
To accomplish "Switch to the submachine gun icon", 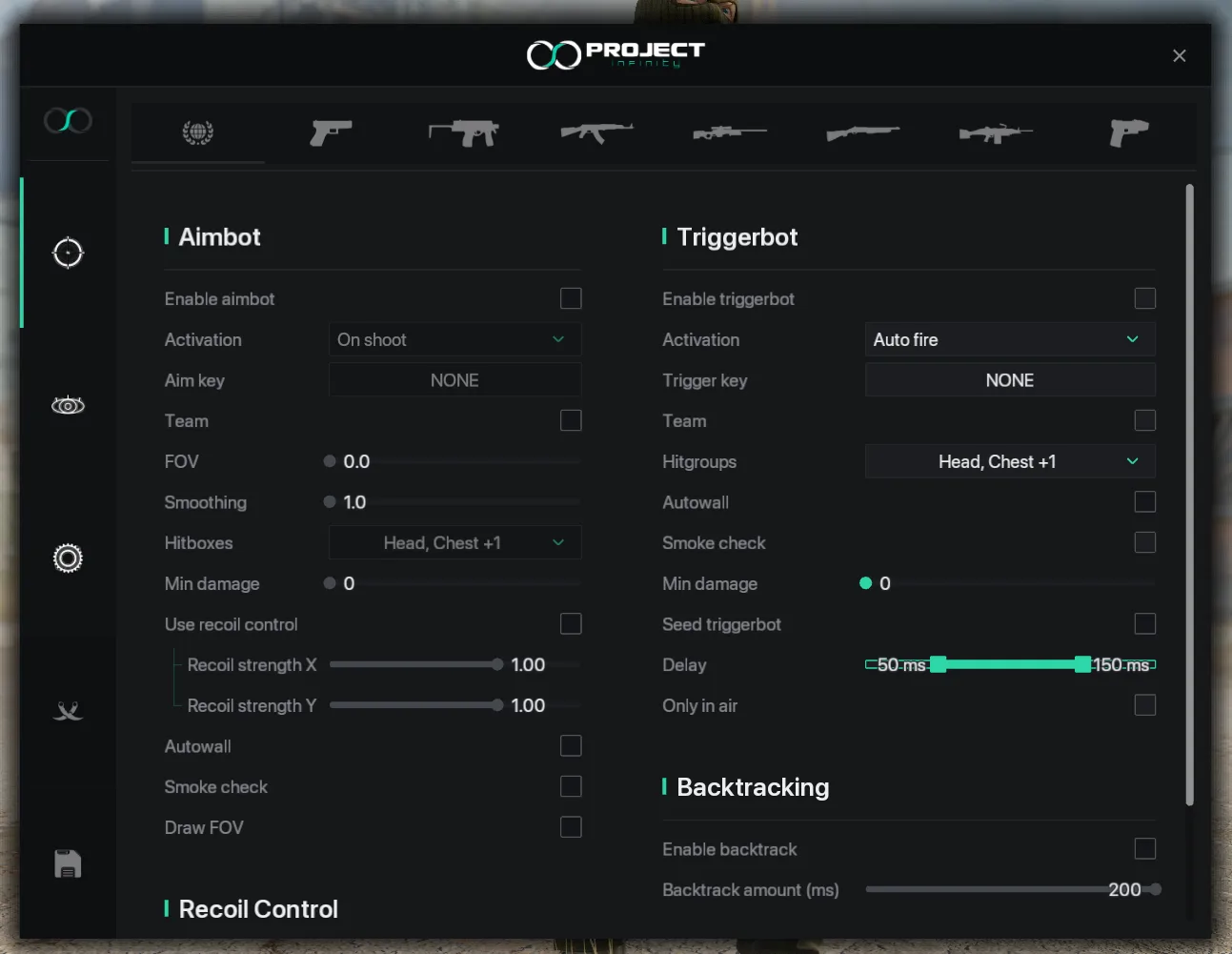I will click(x=464, y=132).
